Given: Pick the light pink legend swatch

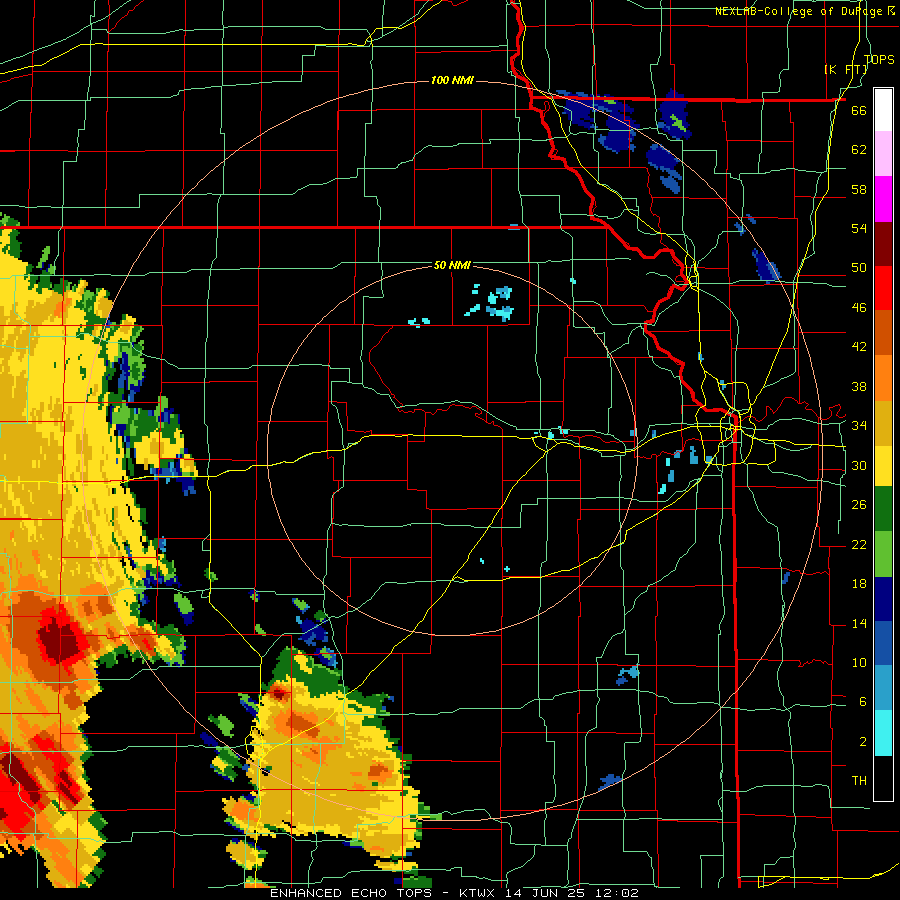Looking at the screenshot, I should pos(883,154).
